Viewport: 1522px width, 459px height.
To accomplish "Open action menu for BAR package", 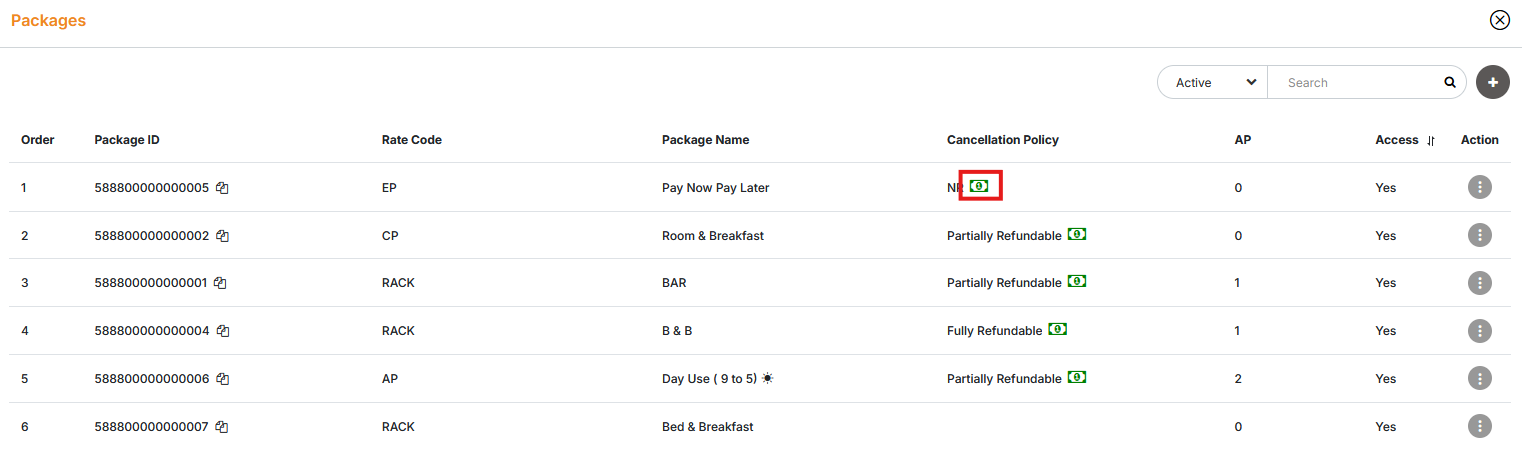I will coord(1479,283).
